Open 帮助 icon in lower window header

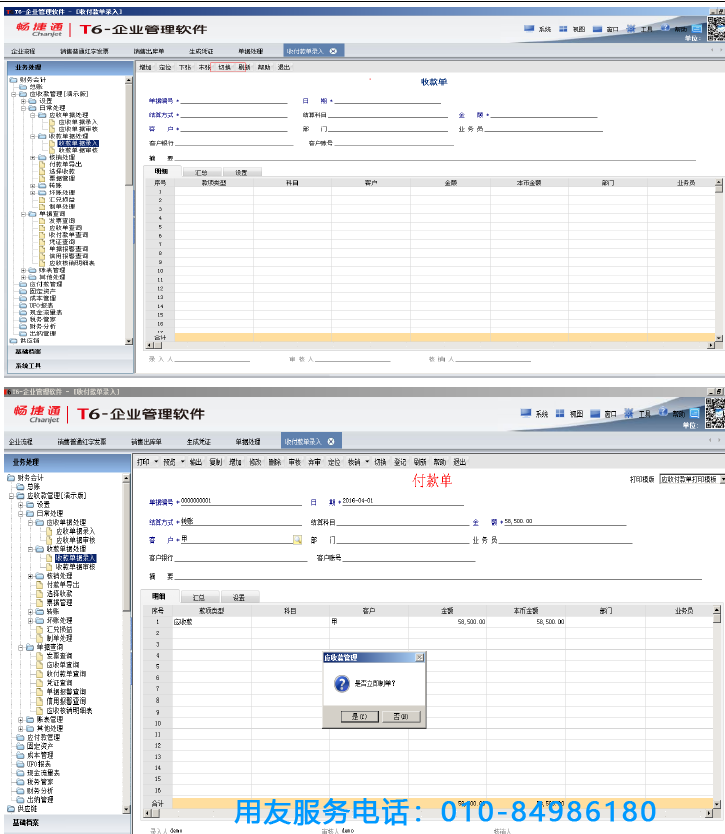click(x=663, y=412)
